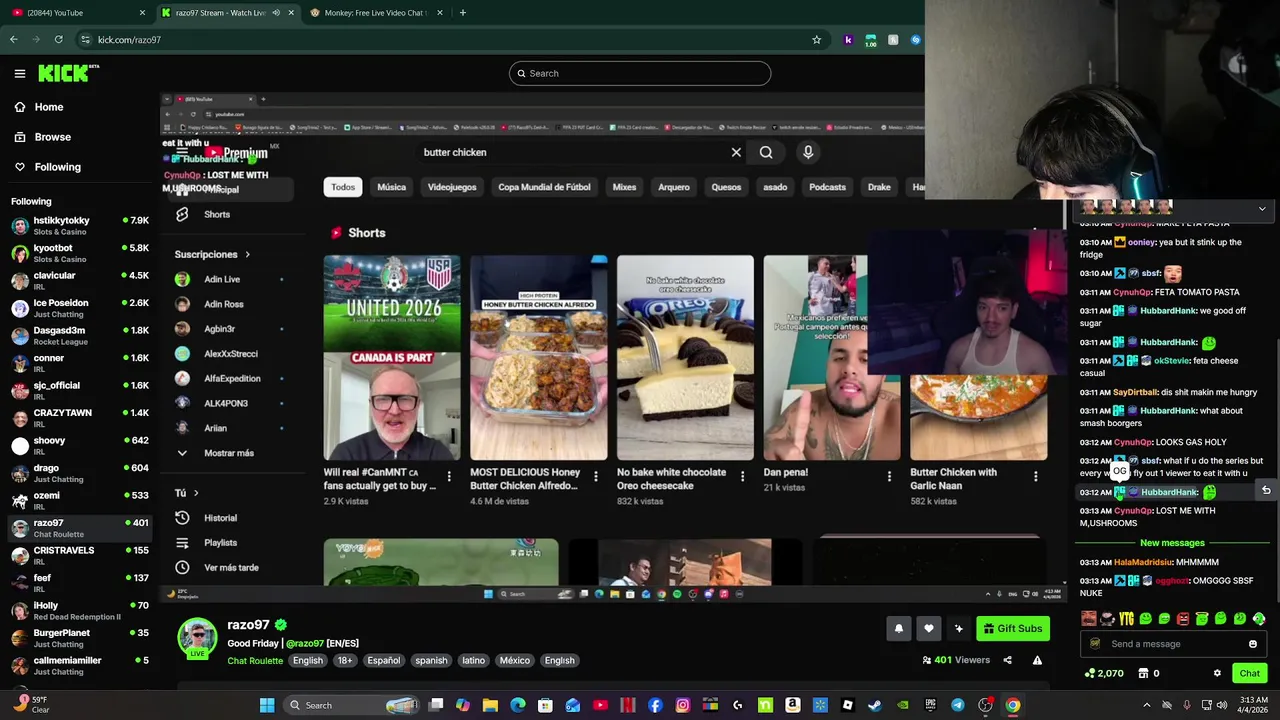Open Historial in YouTube sidebar
1280x720 pixels.
click(220, 518)
